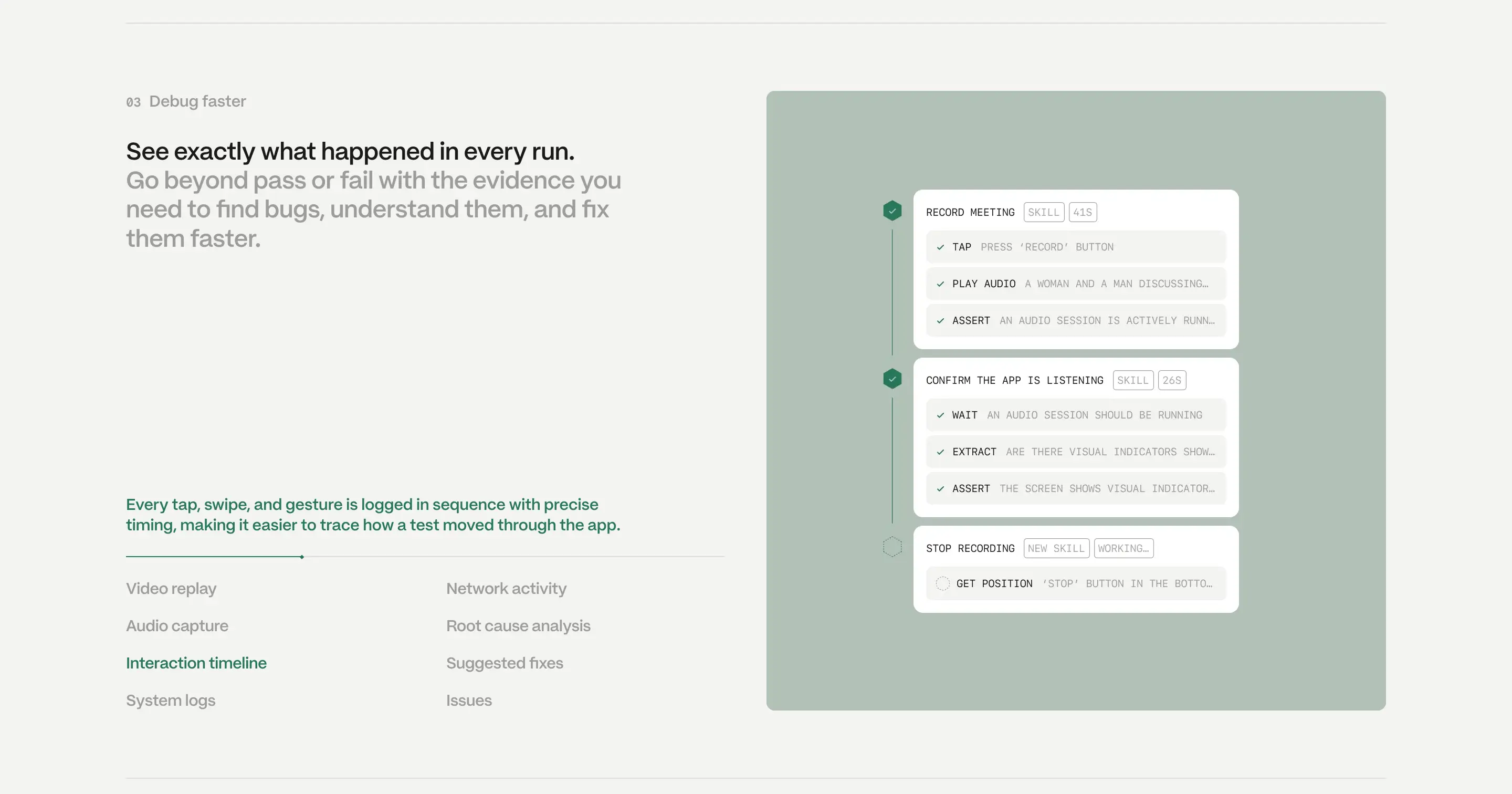Click the 41S duration badge
The width and height of the screenshot is (1512, 794).
click(x=1083, y=212)
